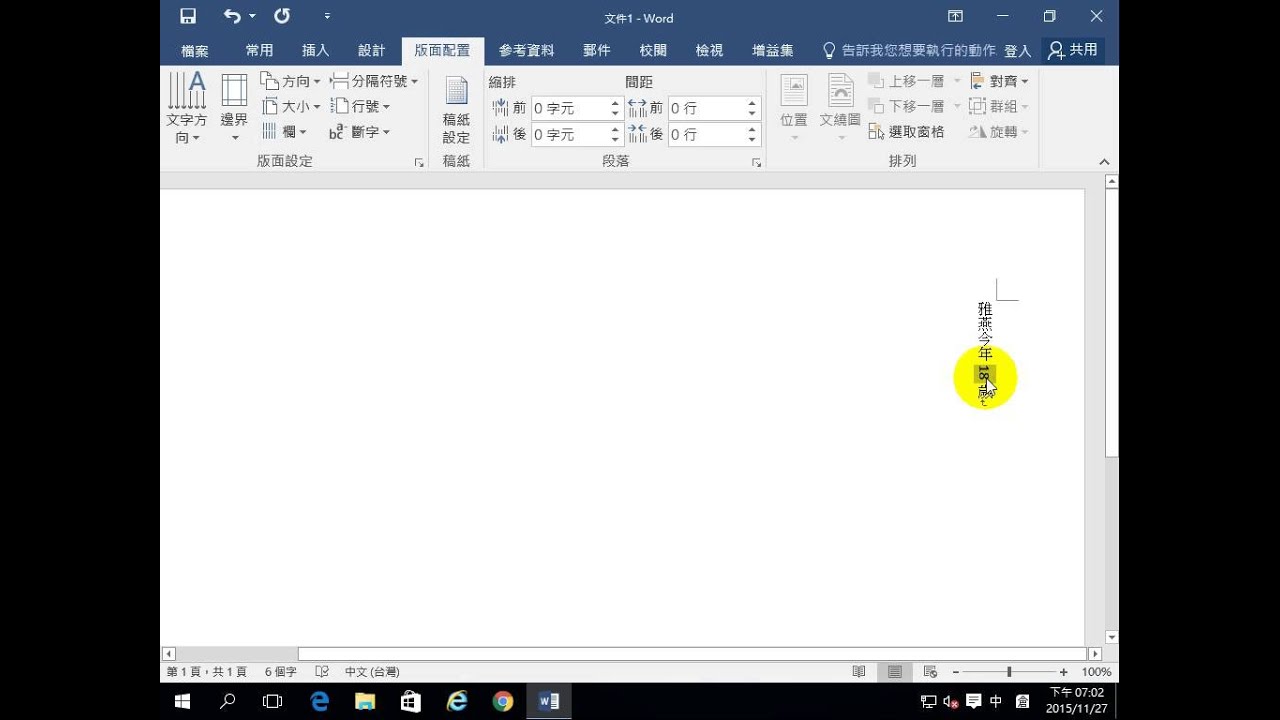Screen dimensions: 1280x720
Task: Switch to the 參考資料 tab
Action: point(526,51)
